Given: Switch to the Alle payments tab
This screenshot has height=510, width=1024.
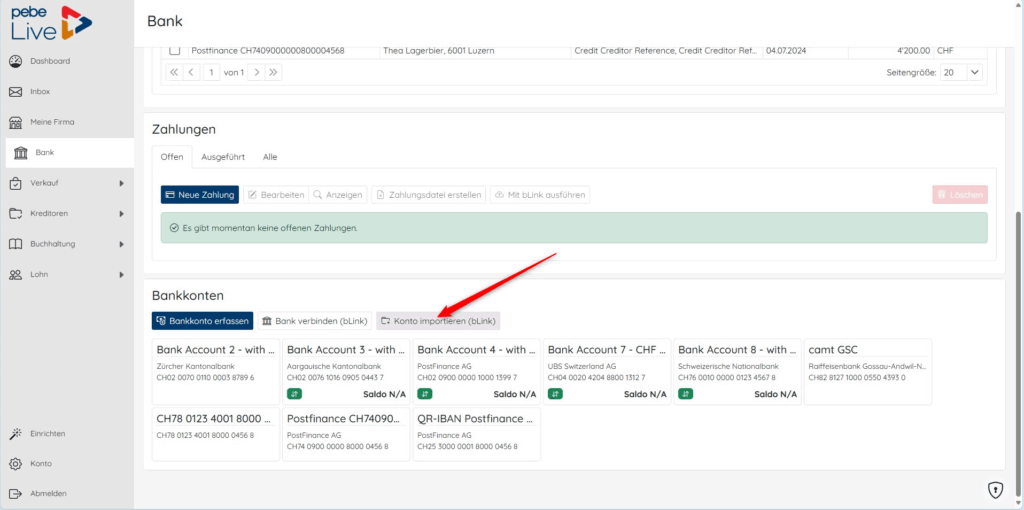Looking at the screenshot, I should click(x=270, y=157).
